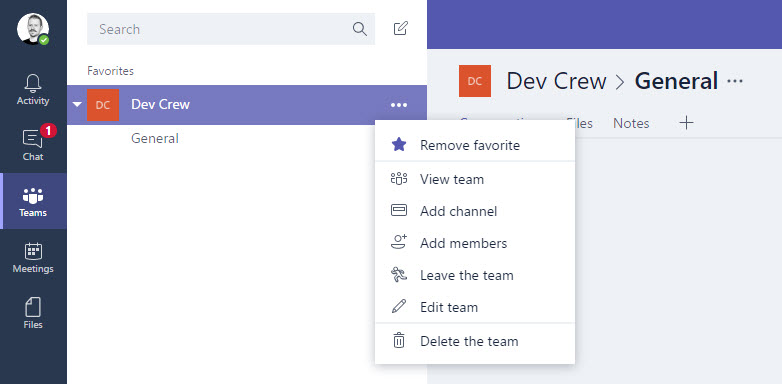
Task: Click the DC team logo in header
Action: [475, 81]
